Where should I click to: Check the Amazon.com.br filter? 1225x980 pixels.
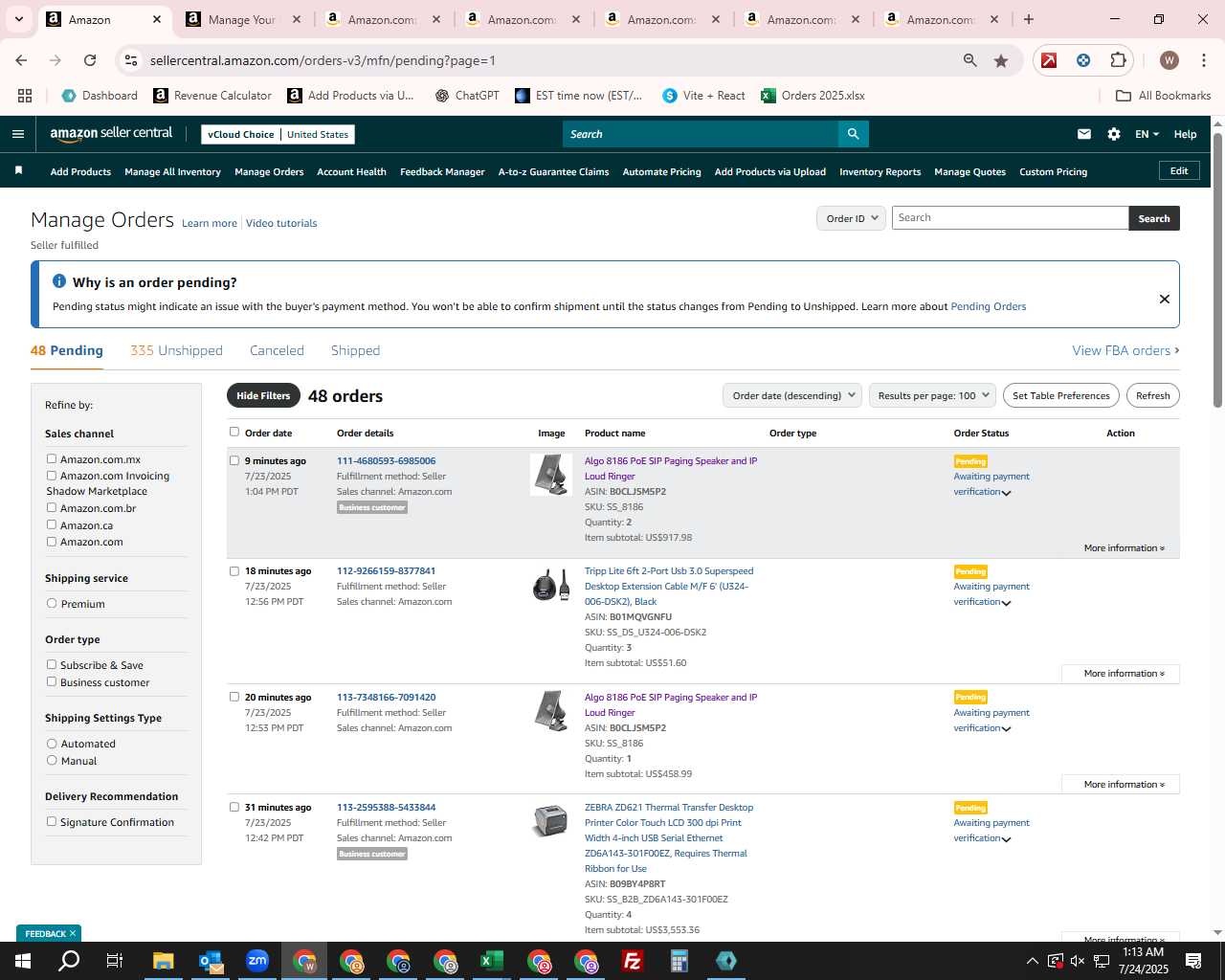click(52, 507)
